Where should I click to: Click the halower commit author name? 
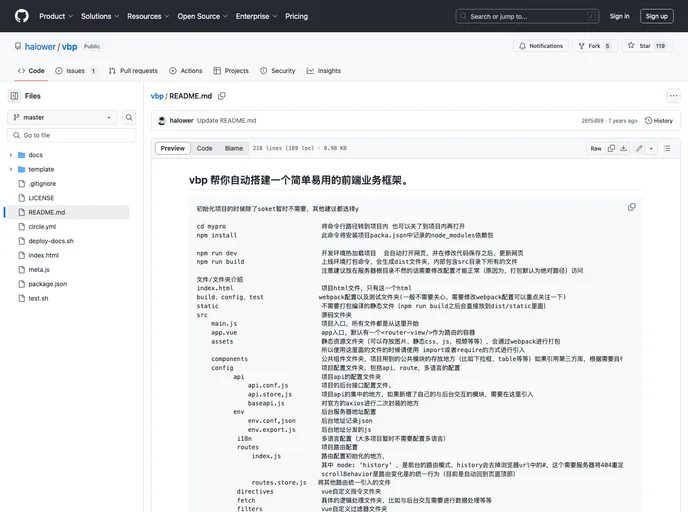pyautogui.click(x=181, y=121)
